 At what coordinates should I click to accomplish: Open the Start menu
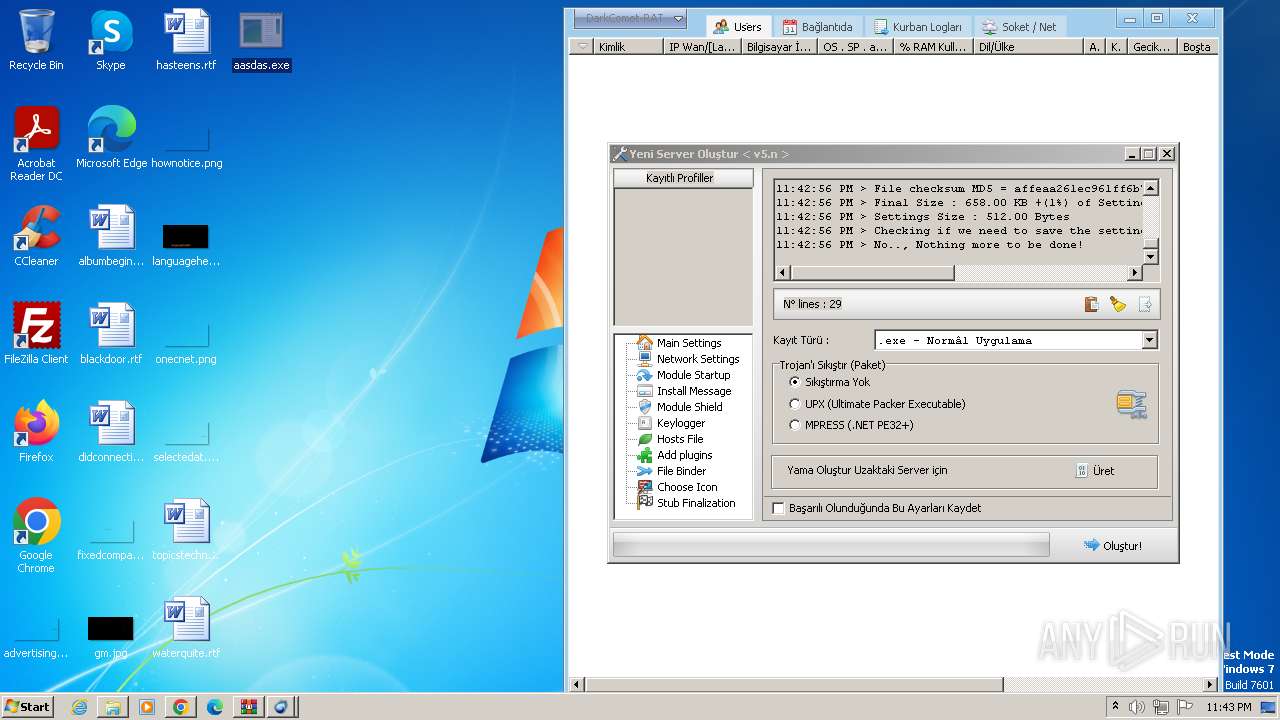click(x=28, y=706)
